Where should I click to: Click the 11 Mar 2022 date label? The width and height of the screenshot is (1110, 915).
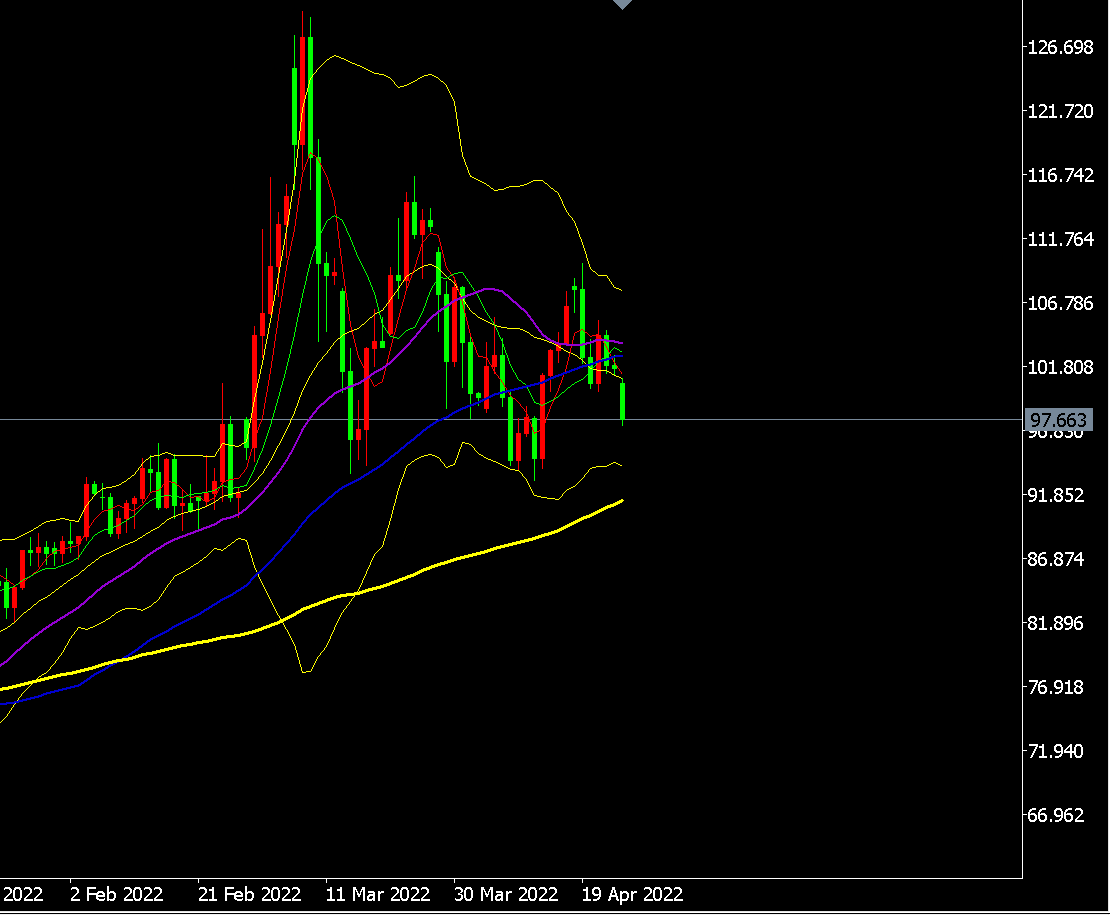click(x=379, y=893)
